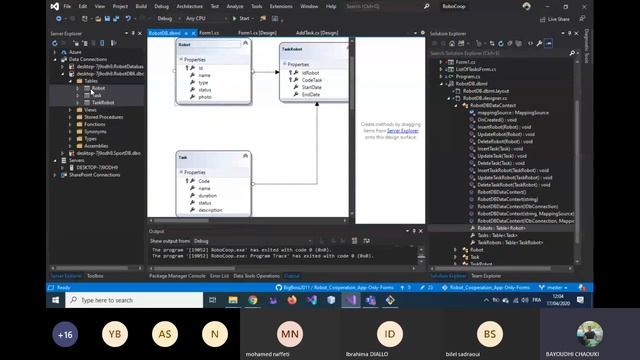This screenshot has height=360, width=640.
Task: Click the Live Share icon
Action: [x=542, y=19]
